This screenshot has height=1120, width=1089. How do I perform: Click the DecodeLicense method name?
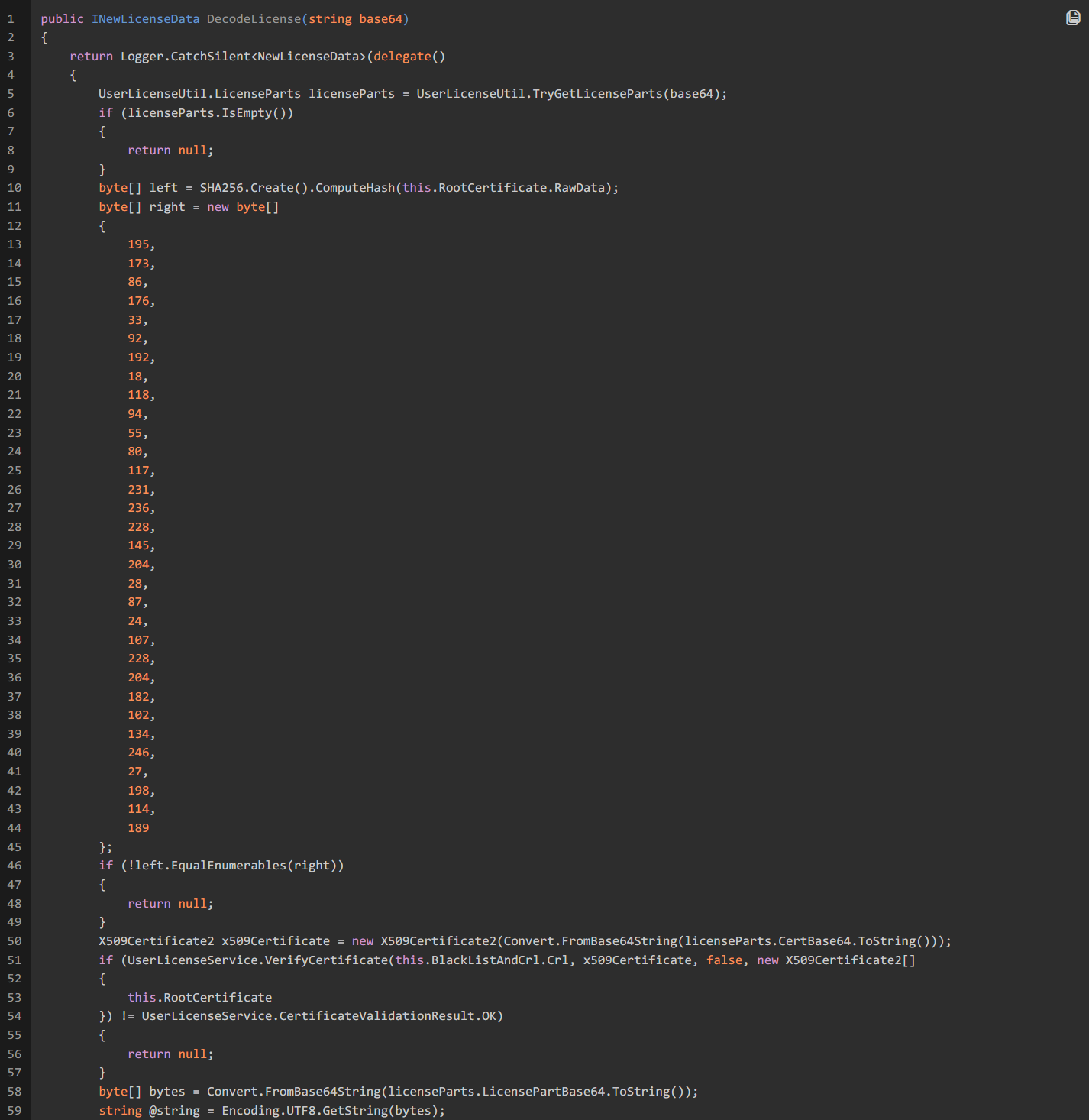[254, 18]
